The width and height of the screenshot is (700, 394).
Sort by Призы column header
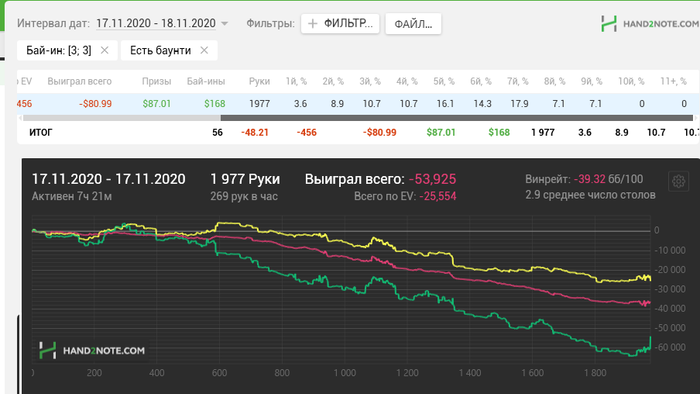156,81
